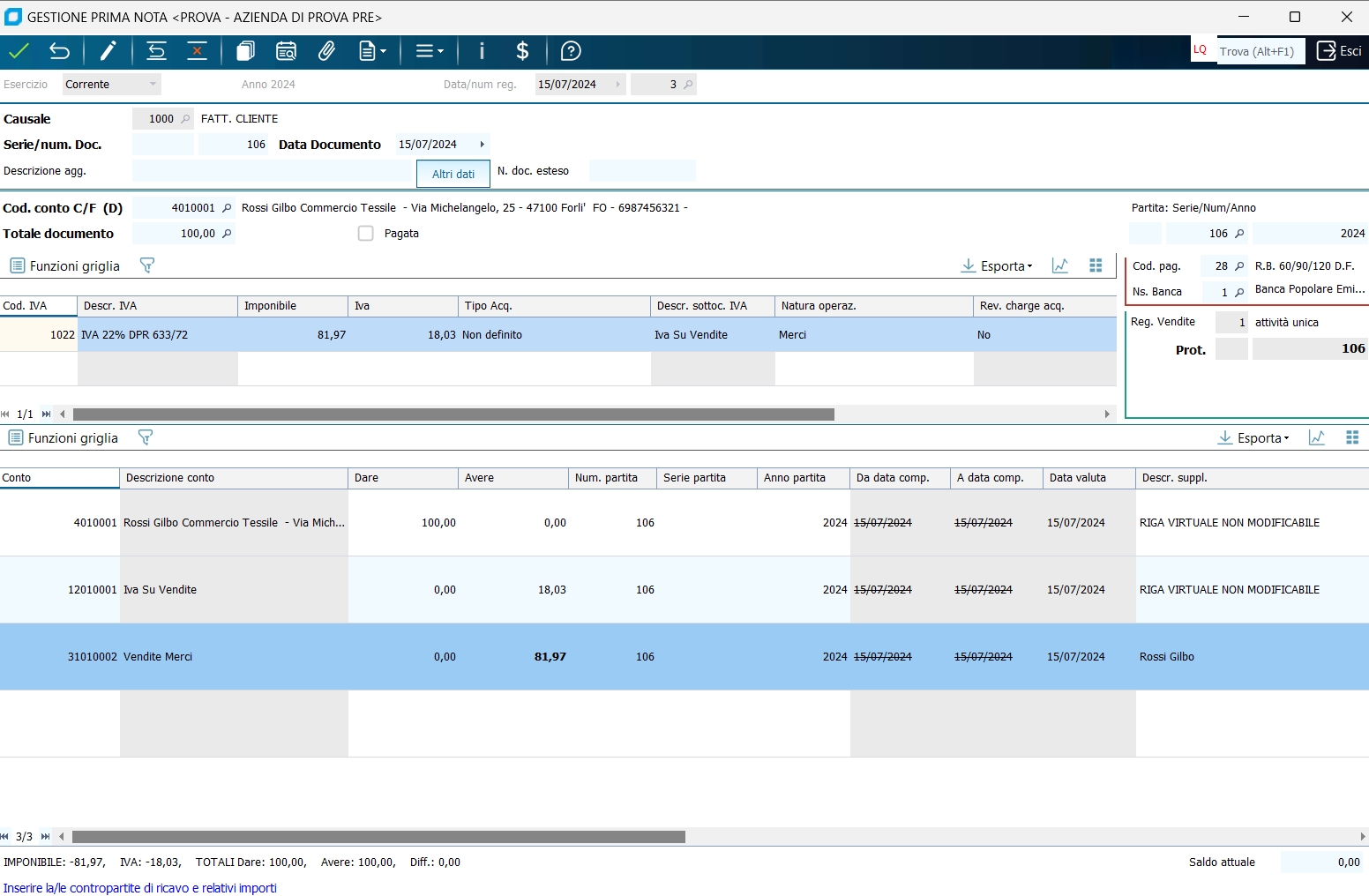Image resolution: width=1369 pixels, height=896 pixels.
Task: Open the help question mark icon
Action: tap(571, 51)
